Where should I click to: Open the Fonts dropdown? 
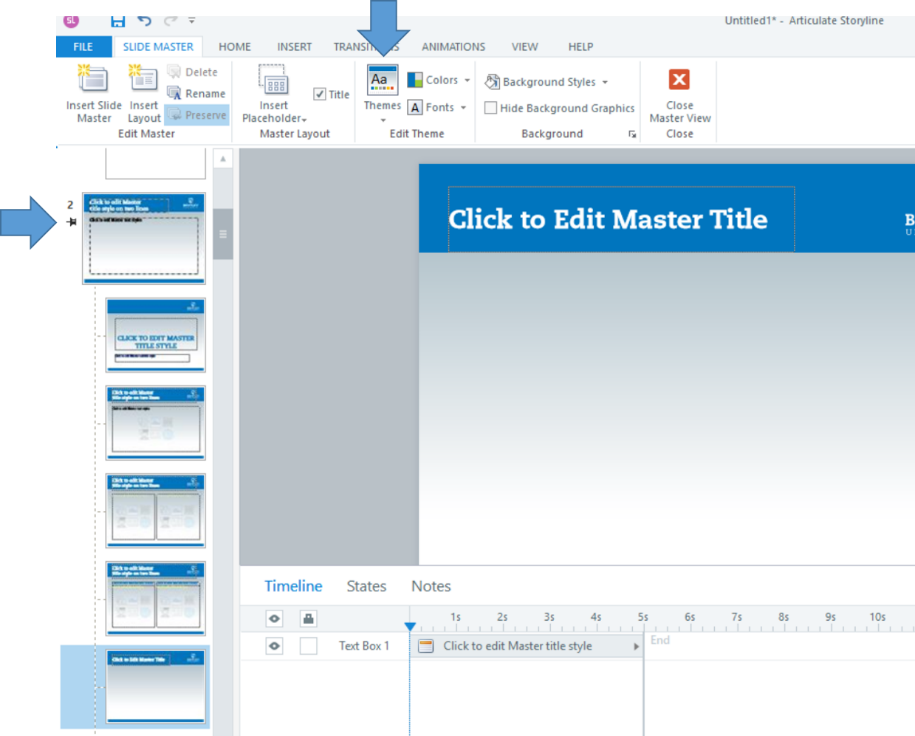pyautogui.click(x=438, y=107)
